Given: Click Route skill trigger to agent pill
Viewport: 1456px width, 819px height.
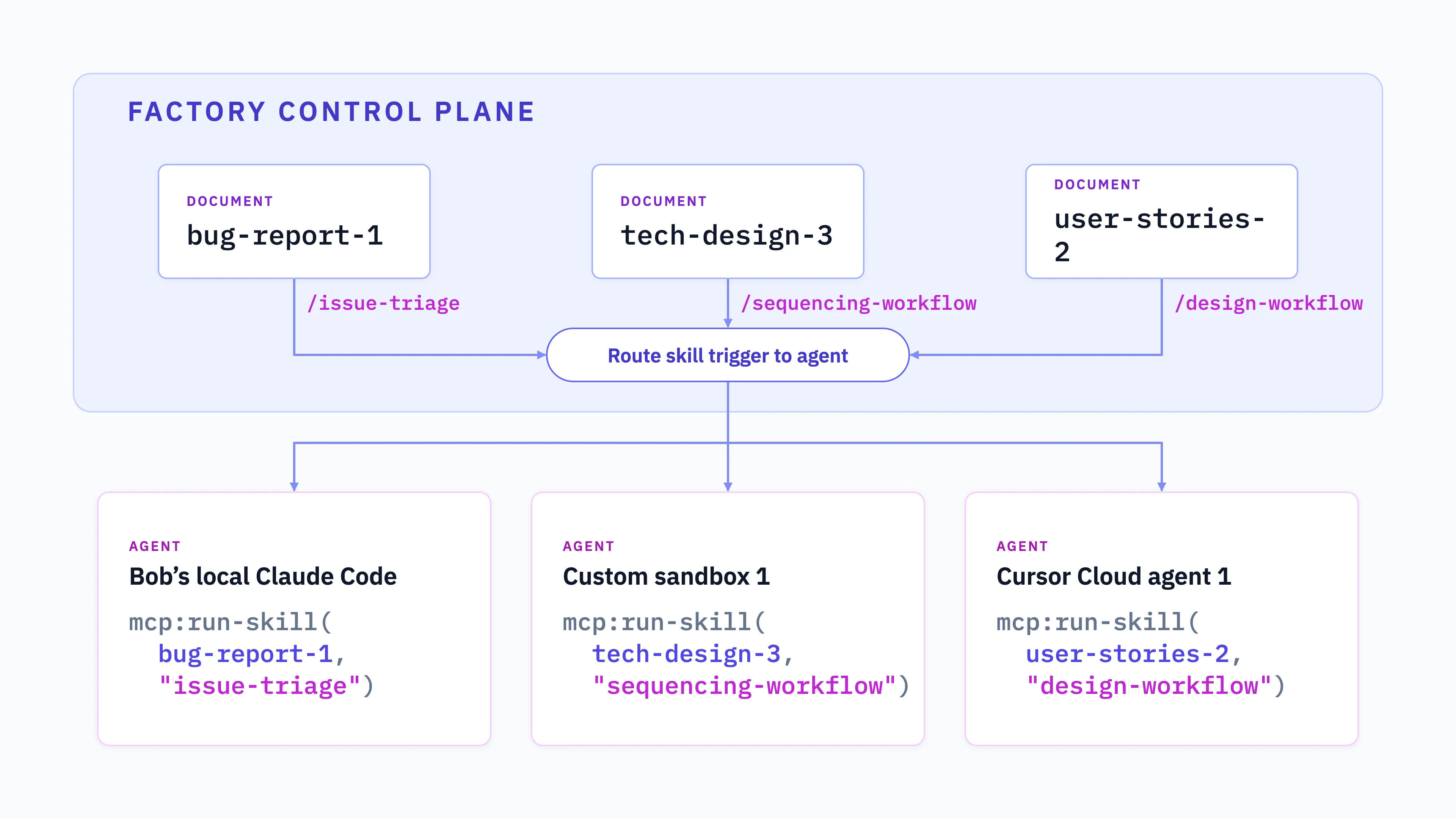Looking at the screenshot, I should tap(728, 355).
